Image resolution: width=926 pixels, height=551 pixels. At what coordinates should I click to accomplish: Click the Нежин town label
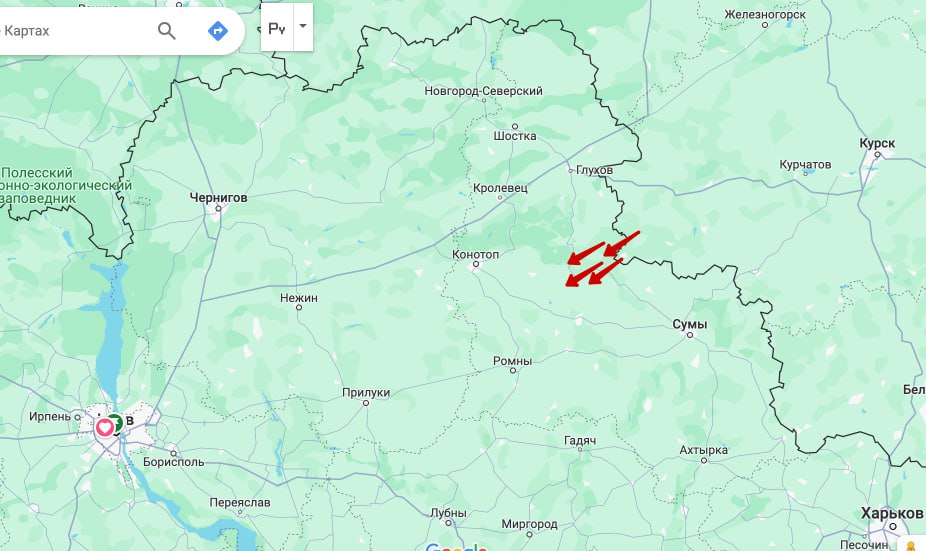tap(298, 298)
